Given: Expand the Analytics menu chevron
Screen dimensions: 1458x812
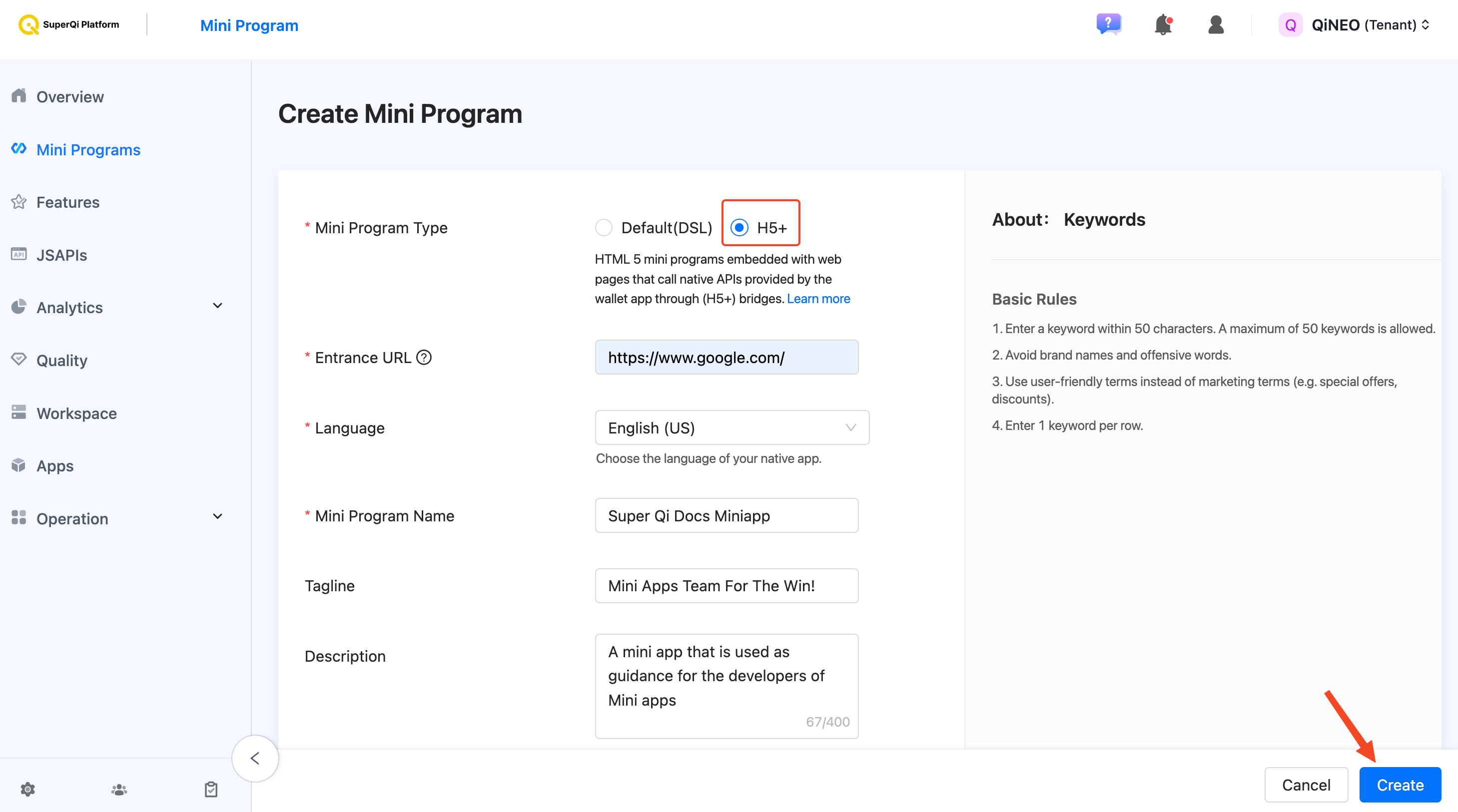Looking at the screenshot, I should pos(217,306).
